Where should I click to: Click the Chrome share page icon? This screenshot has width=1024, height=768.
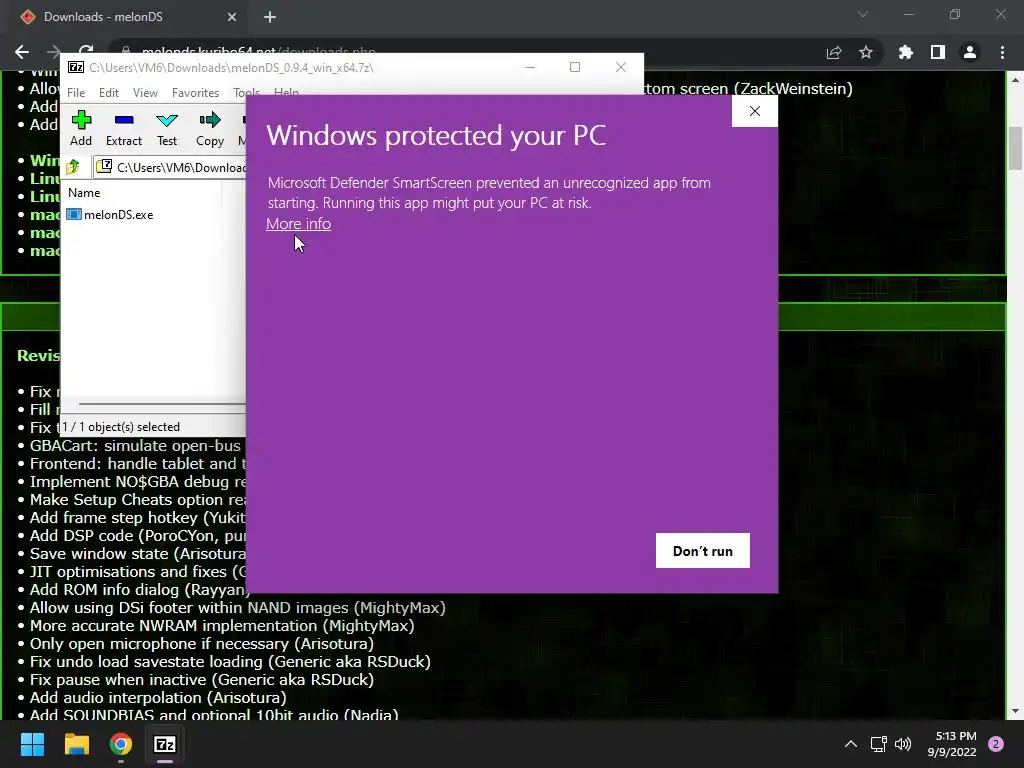834,52
